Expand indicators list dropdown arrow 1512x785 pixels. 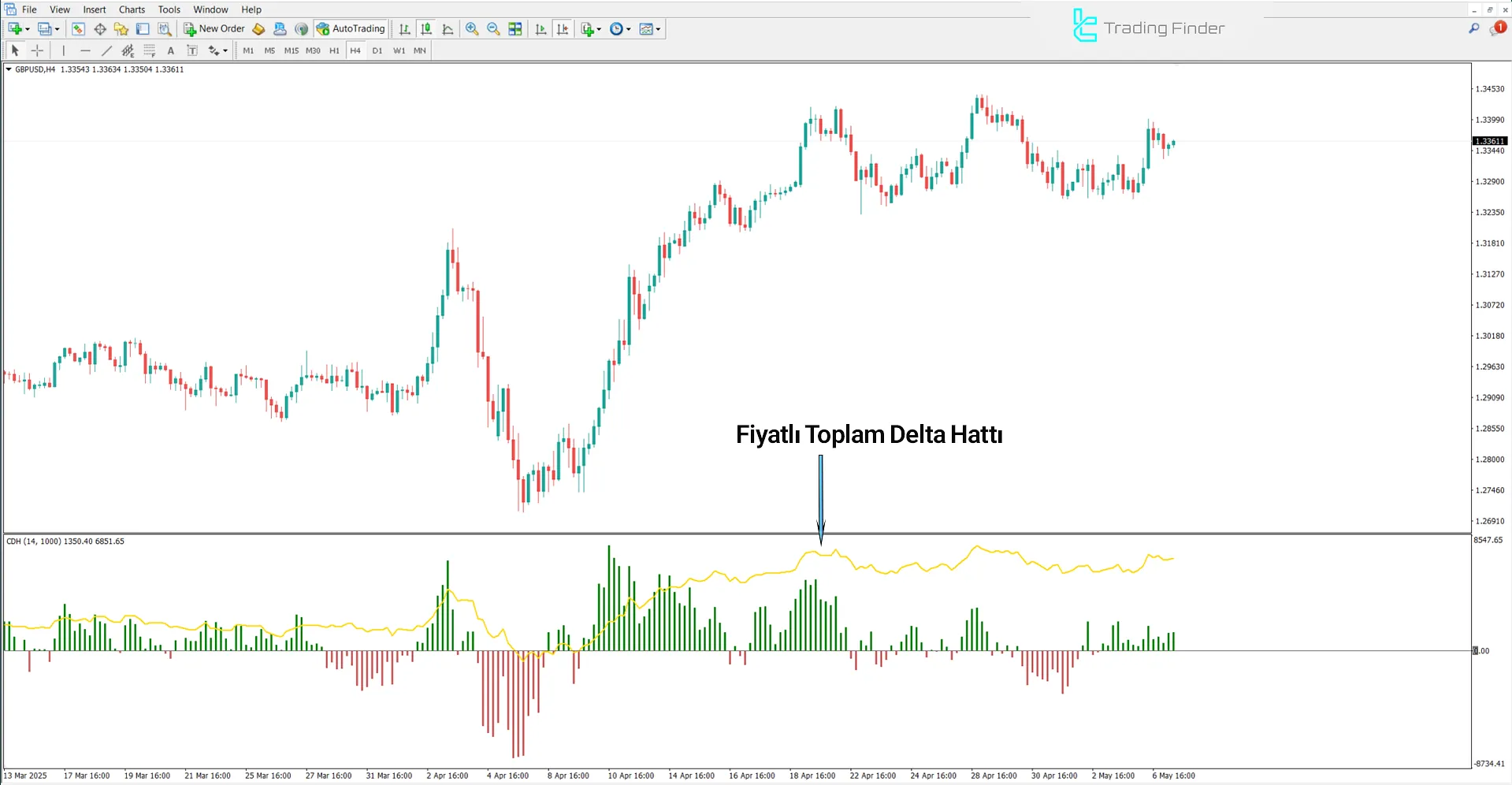click(599, 29)
